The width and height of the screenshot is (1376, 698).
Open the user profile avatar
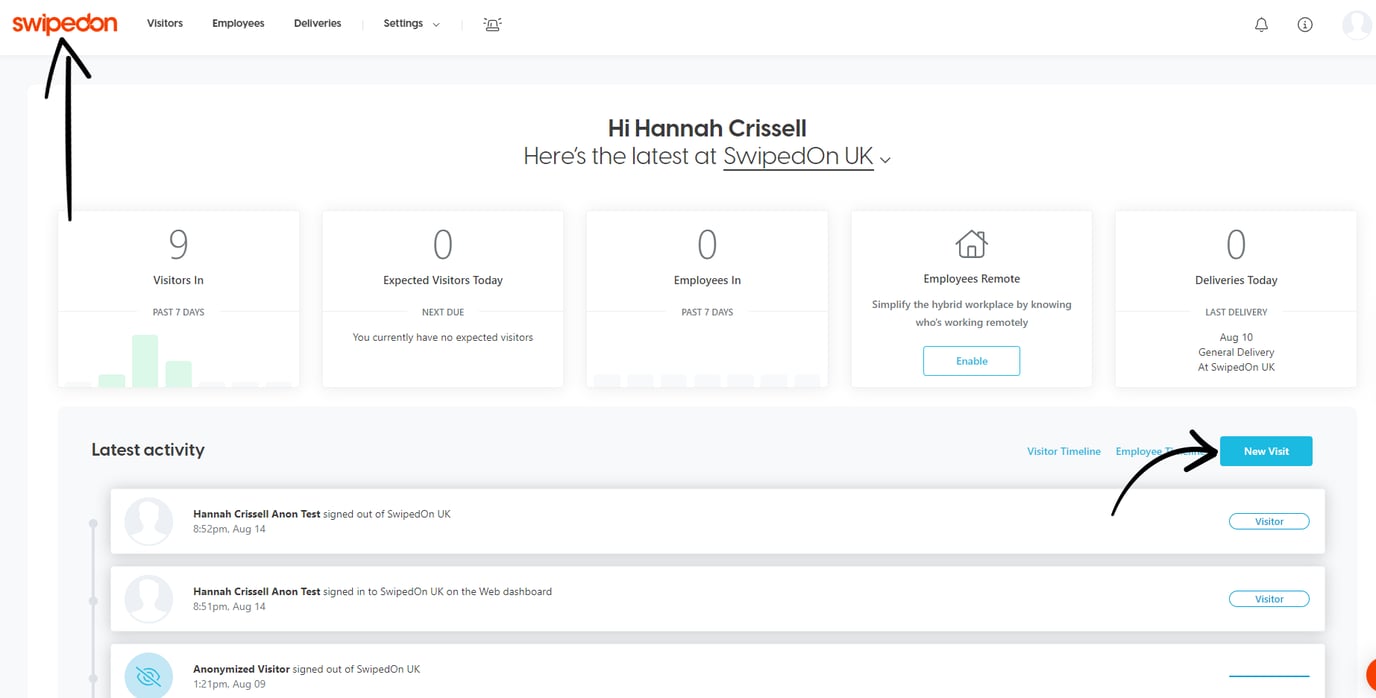(1356, 25)
